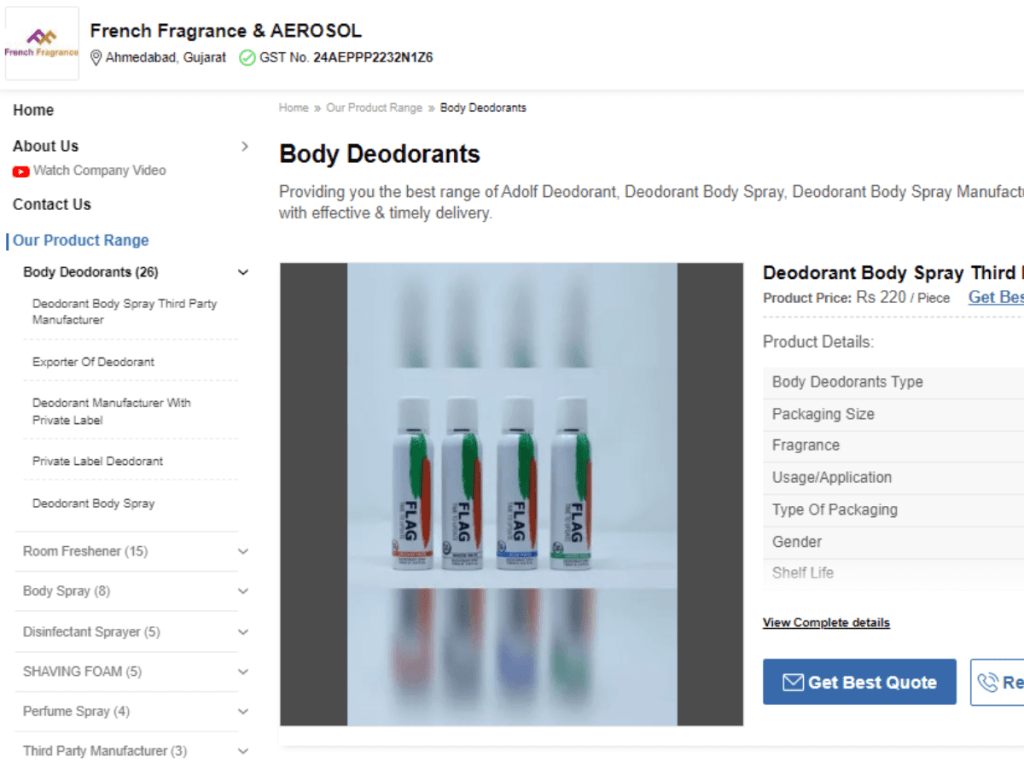Open Exporter Of Deodorant link
1024x768 pixels.
pos(93,362)
